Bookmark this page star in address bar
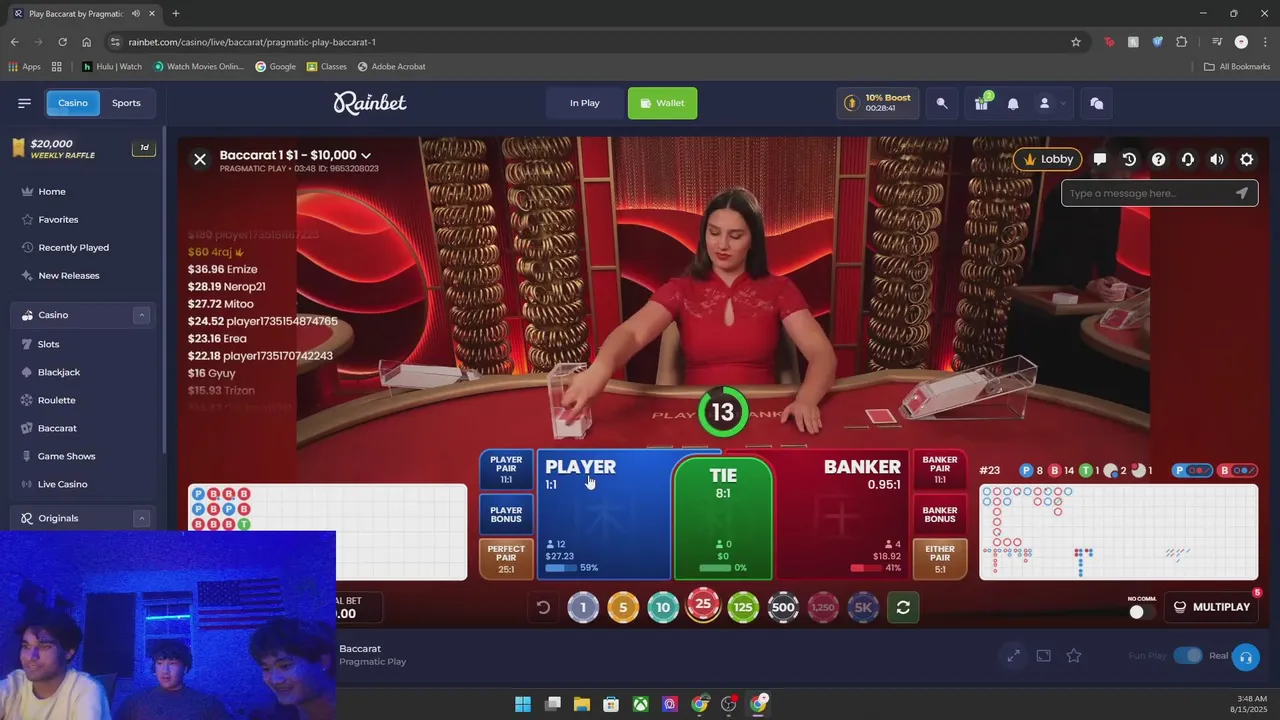Screen dimensions: 1280x720 1076,42
